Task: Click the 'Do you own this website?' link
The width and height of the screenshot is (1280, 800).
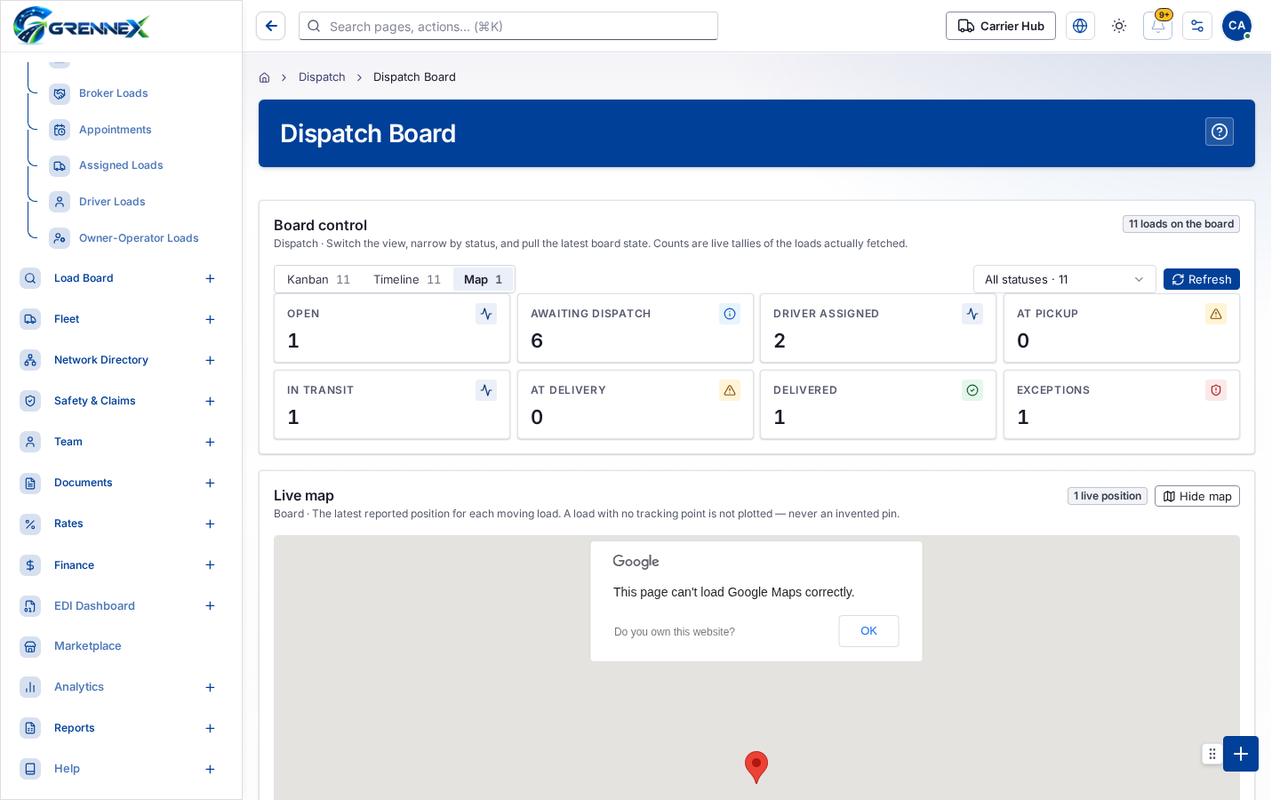Action: (674, 632)
